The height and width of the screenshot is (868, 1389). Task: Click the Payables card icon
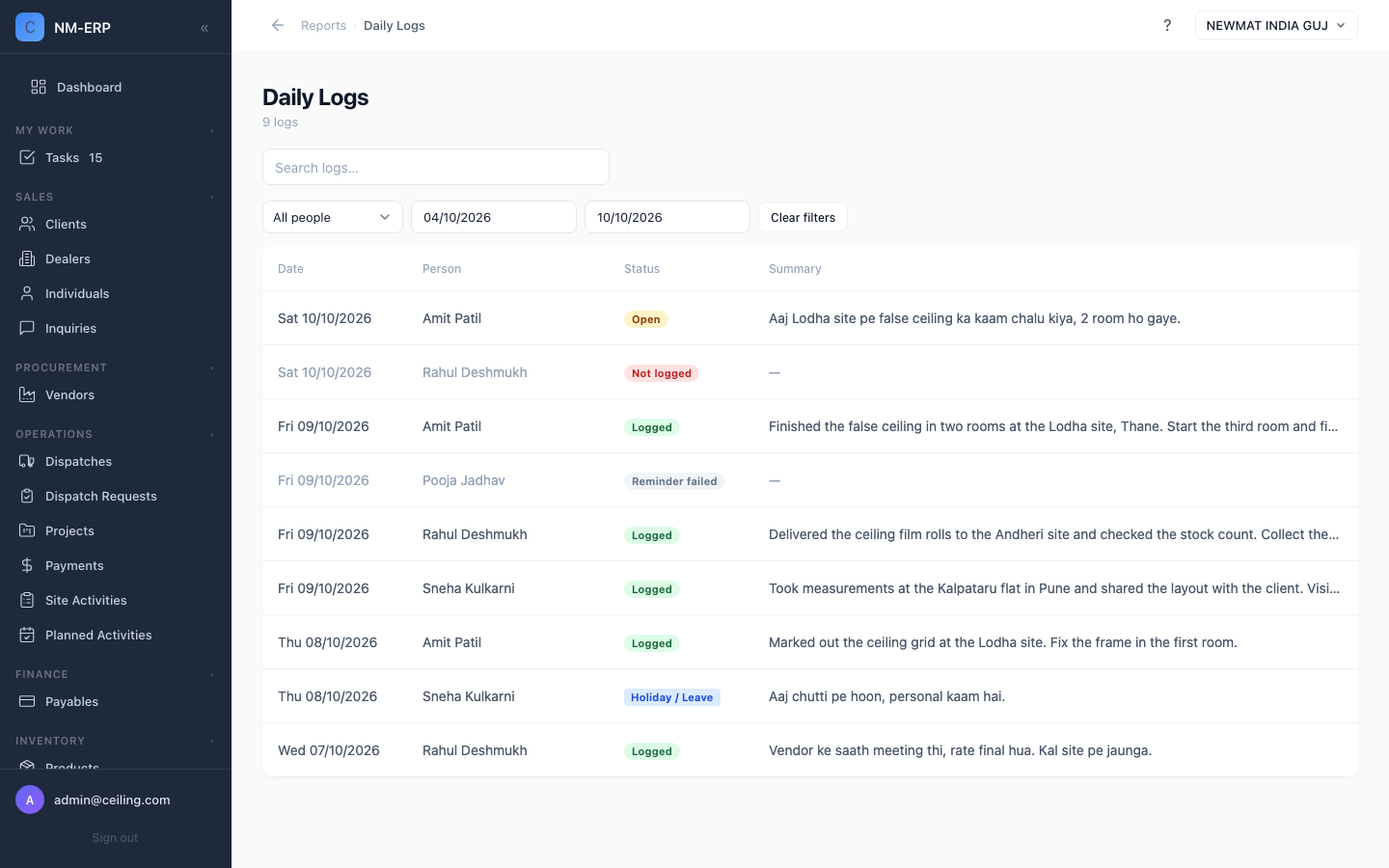pos(27,701)
